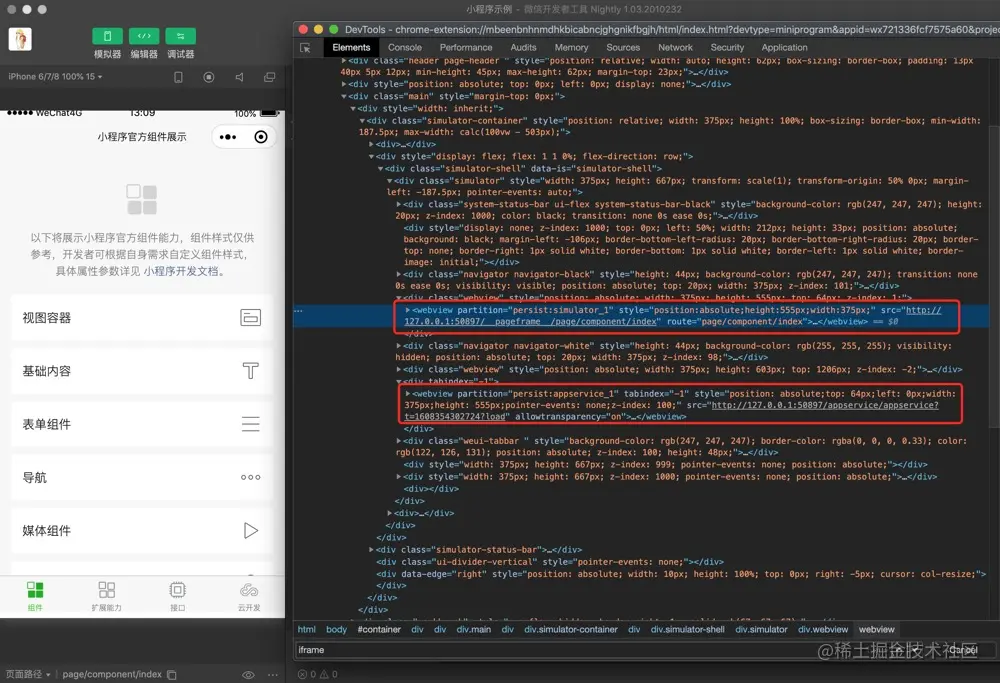Switch to the Console tab
The width and height of the screenshot is (1000, 683).
point(404,47)
